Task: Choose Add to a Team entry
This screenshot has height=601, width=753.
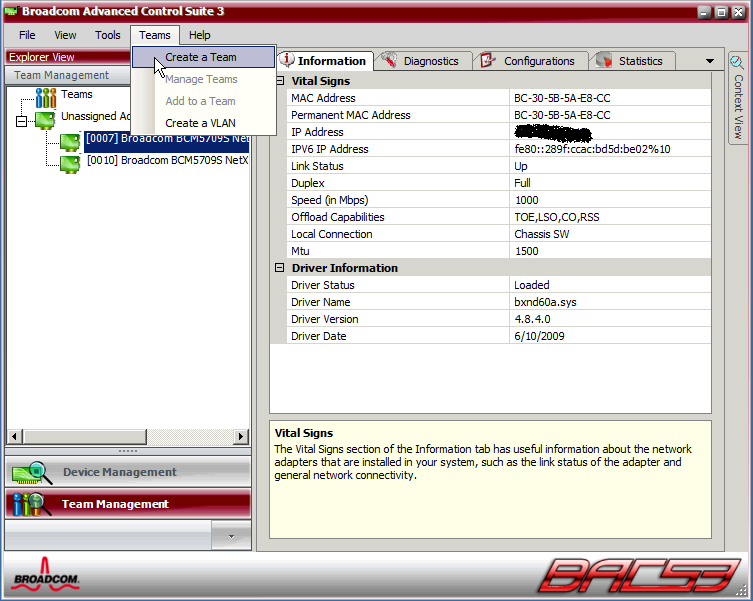Action: (x=204, y=101)
